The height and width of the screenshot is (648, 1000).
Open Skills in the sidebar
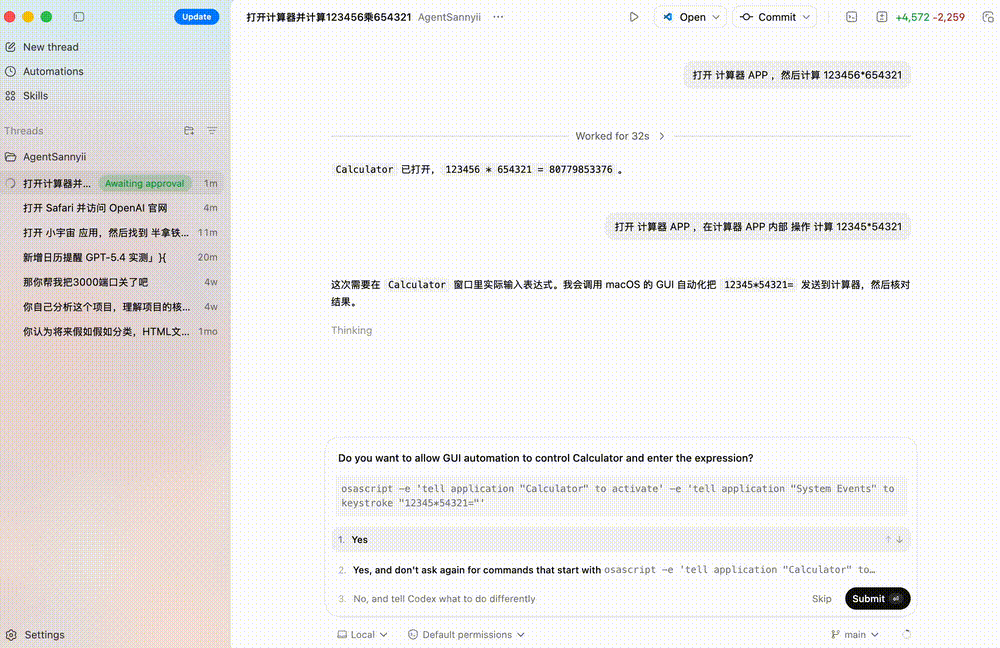tap(35, 96)
